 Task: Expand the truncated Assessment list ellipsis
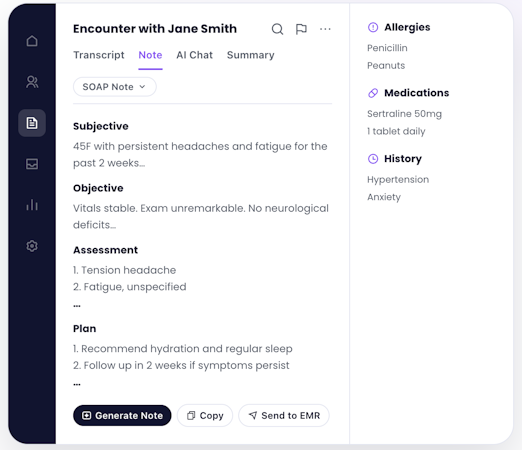pos(77,305)
